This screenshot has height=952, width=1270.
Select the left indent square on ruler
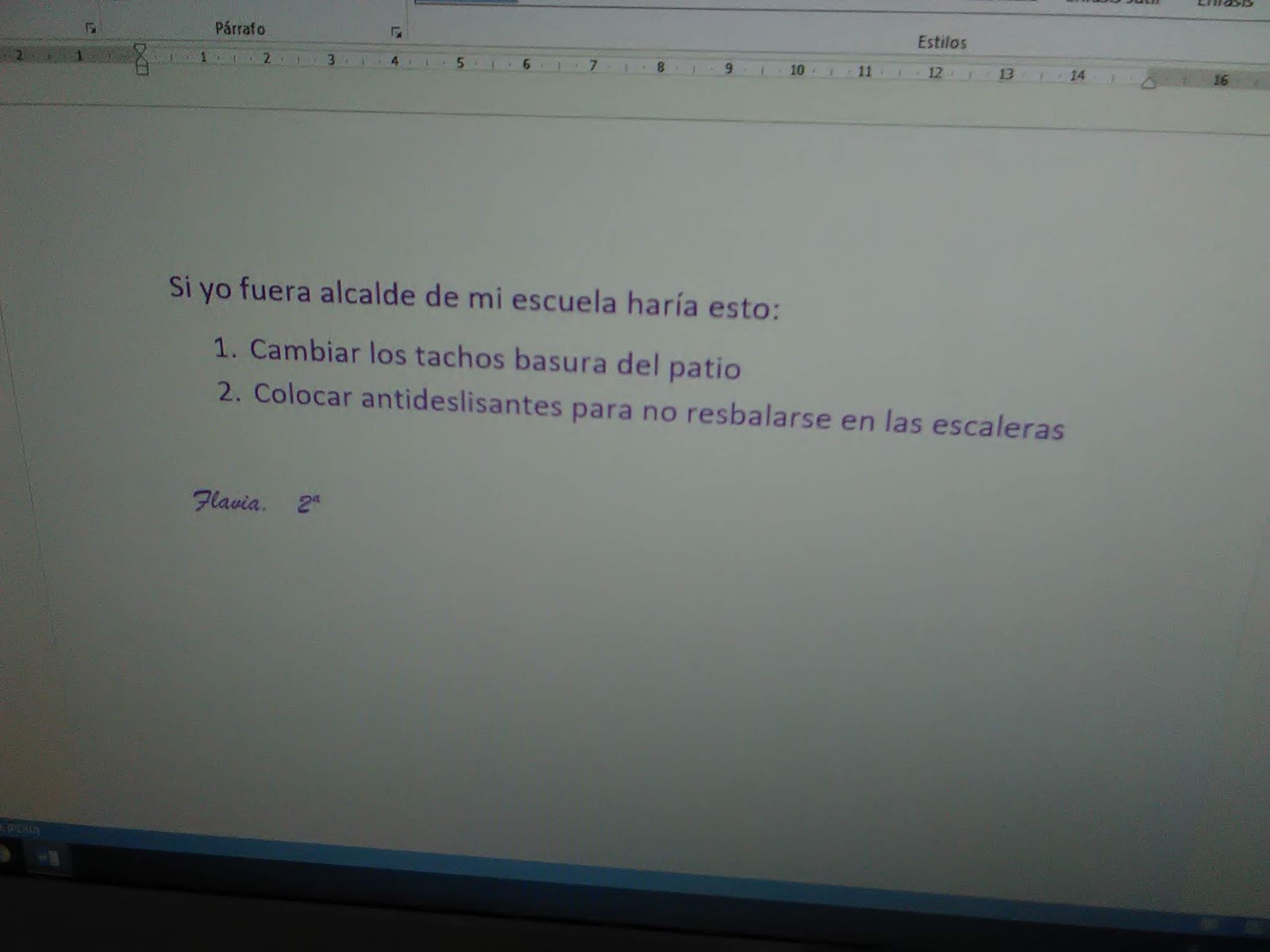tap(142, 70)
